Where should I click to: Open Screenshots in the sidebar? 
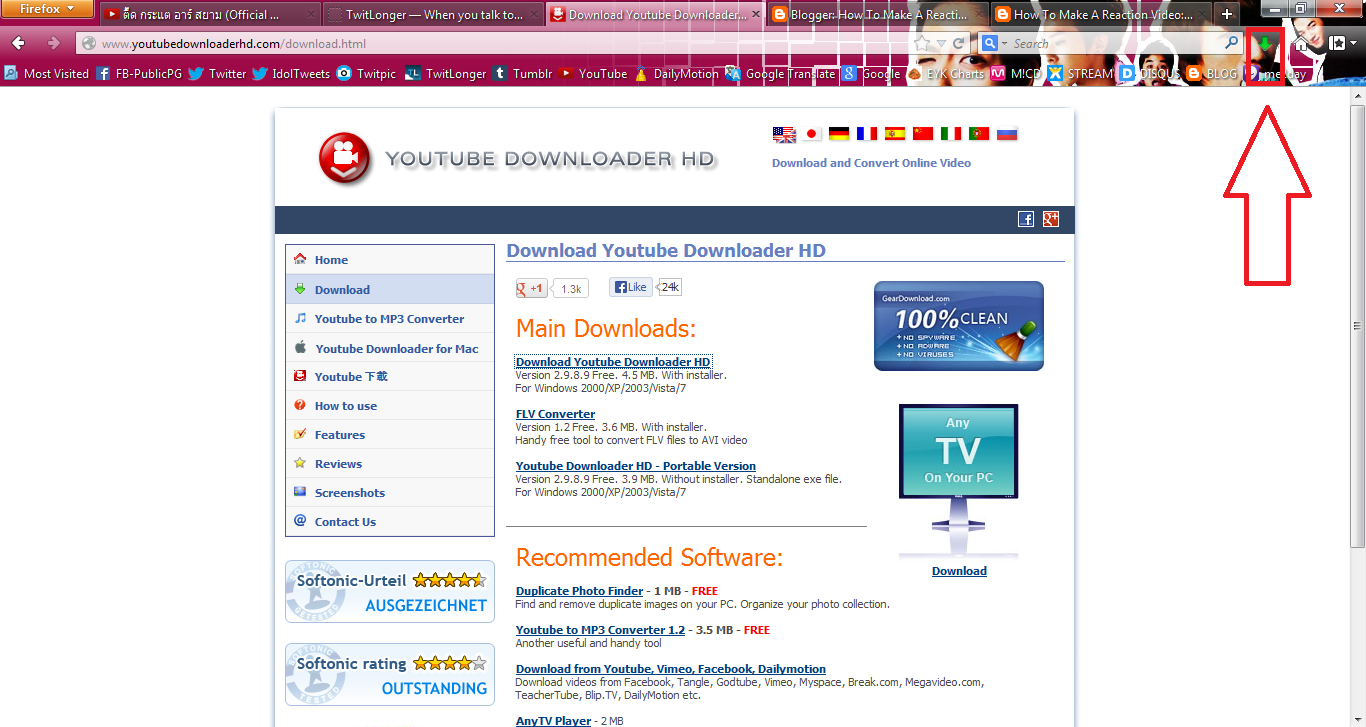pos(390,493)
